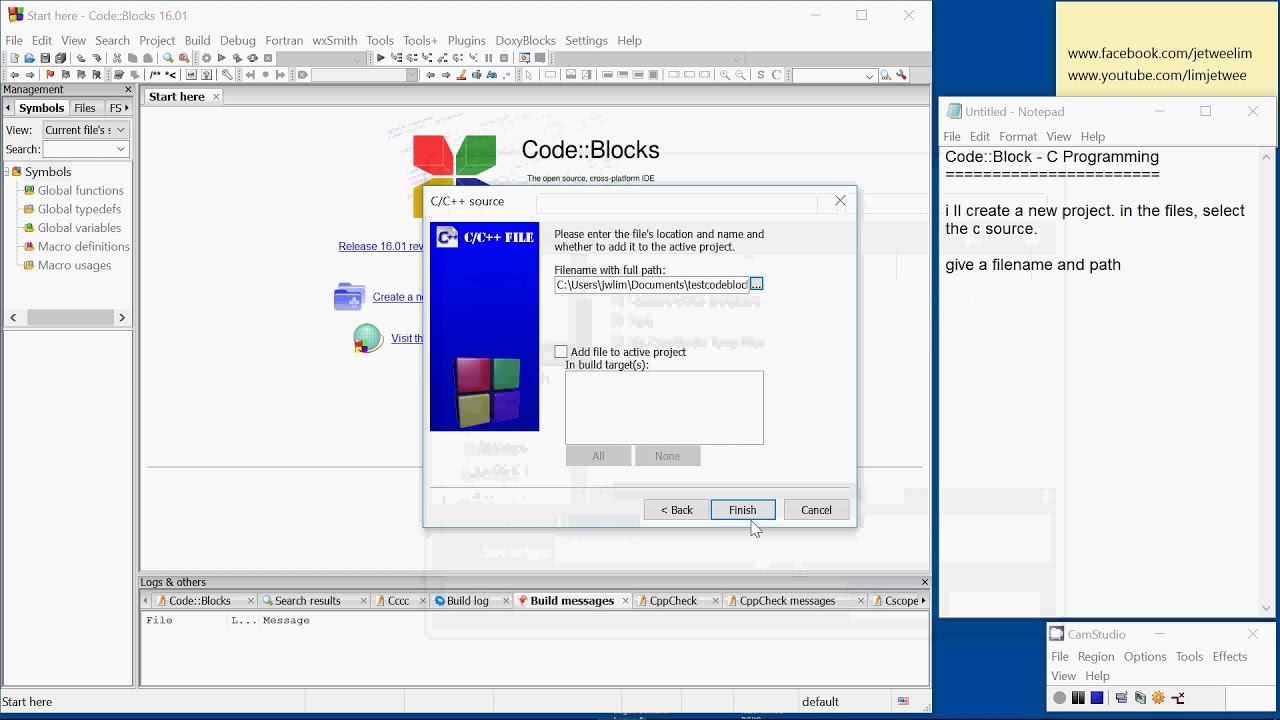
Task: Click the CamStudio orange gear options icon
Action: 1158,697
